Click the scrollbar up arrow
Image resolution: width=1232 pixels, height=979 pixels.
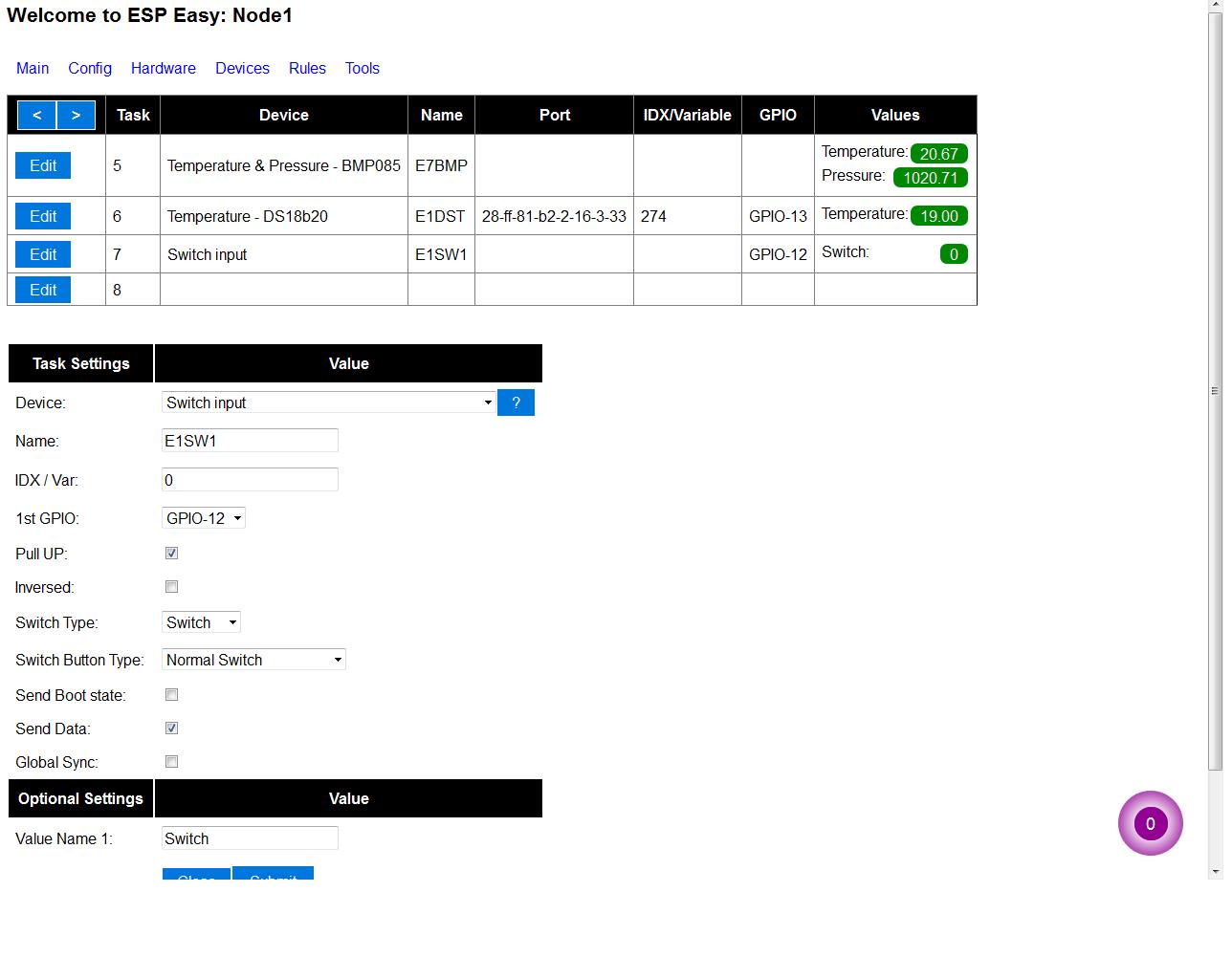(1215, 7)
